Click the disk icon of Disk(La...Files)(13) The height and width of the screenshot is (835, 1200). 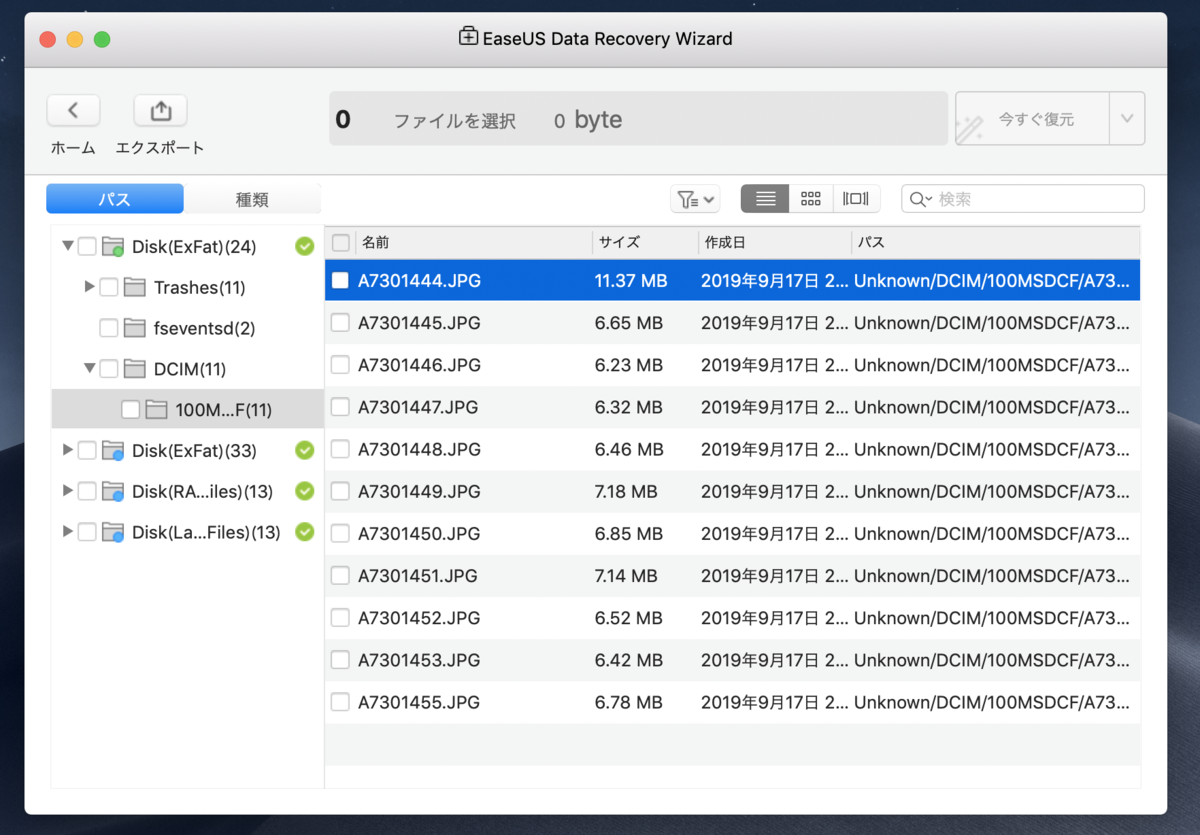113,532
